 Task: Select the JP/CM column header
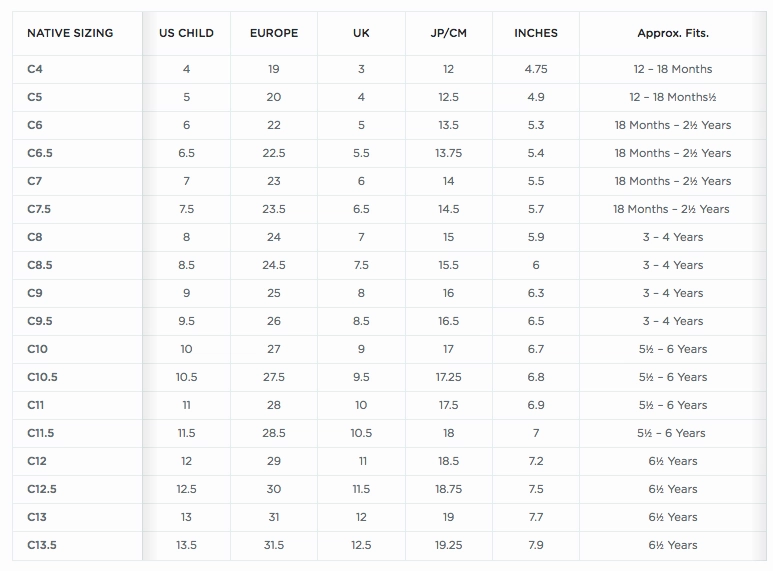(x=448, y=33)
